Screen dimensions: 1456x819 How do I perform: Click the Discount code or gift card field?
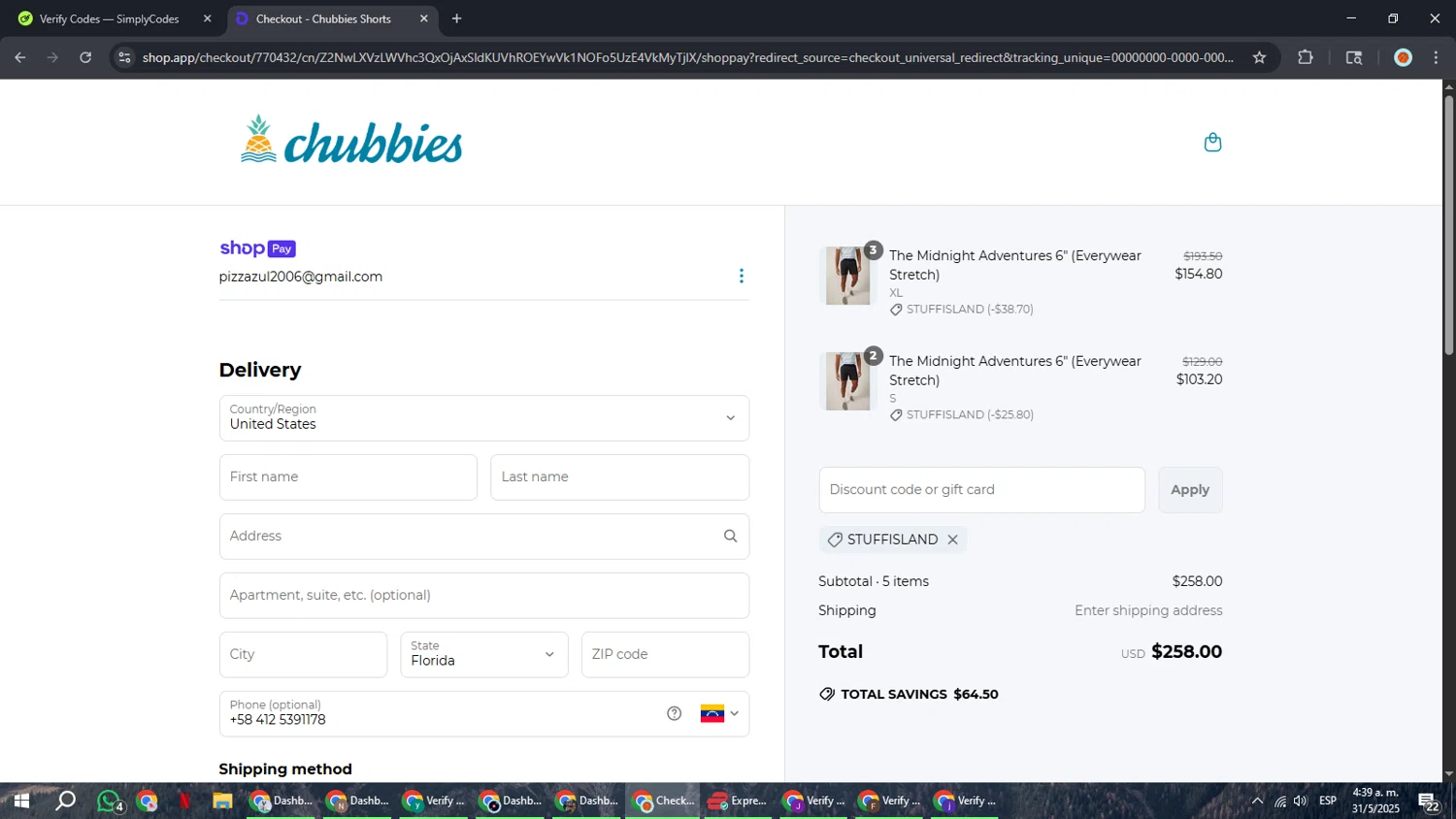(981, 490)
